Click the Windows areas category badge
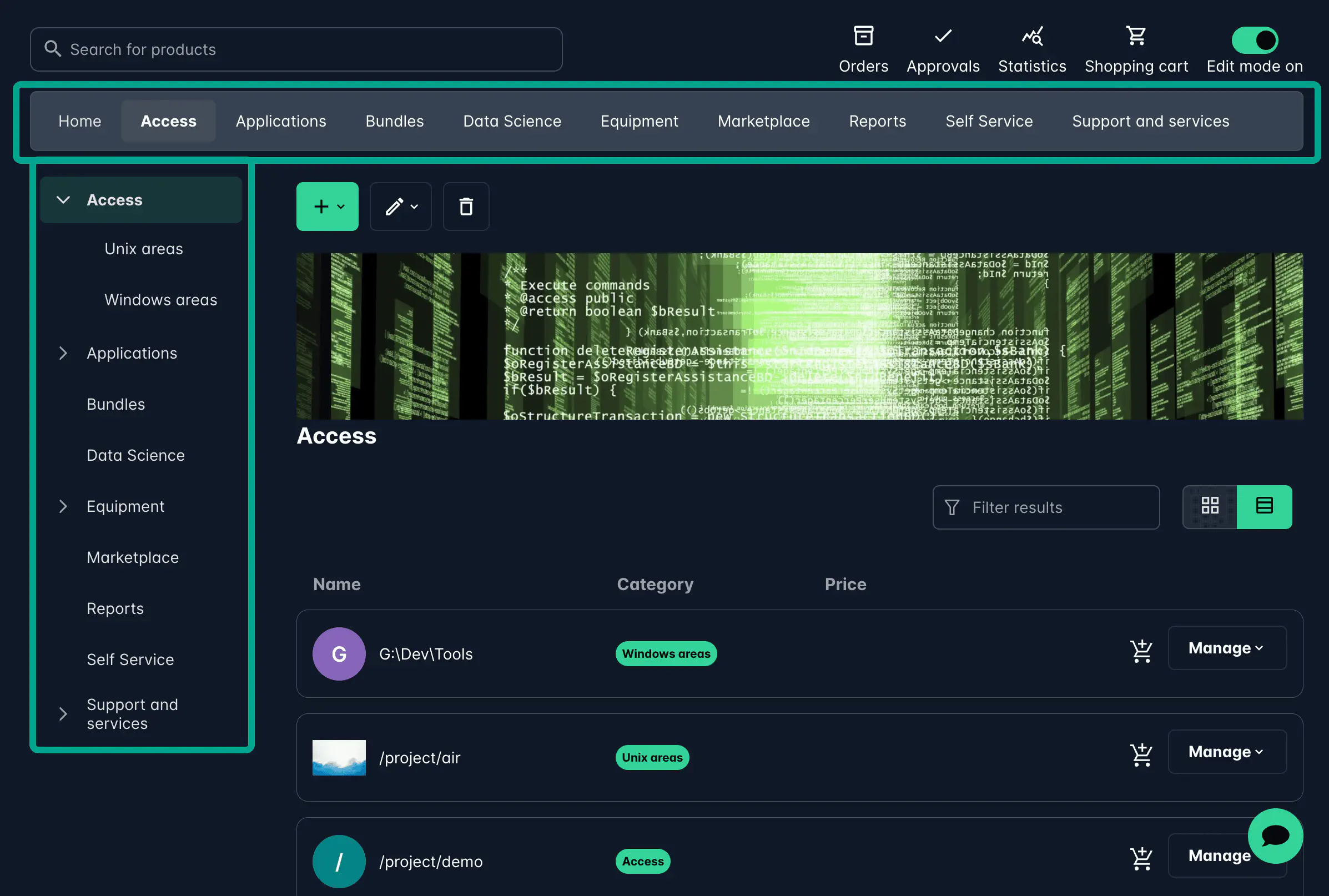Screen dimensions: 1329x896 click(666, 654)
